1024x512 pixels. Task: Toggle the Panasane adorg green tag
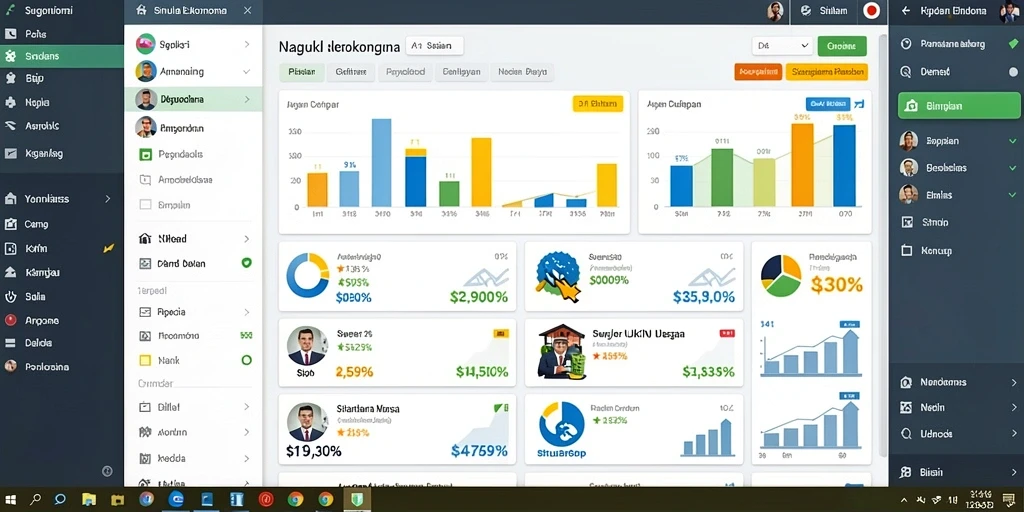click(x=1013, y=44)
